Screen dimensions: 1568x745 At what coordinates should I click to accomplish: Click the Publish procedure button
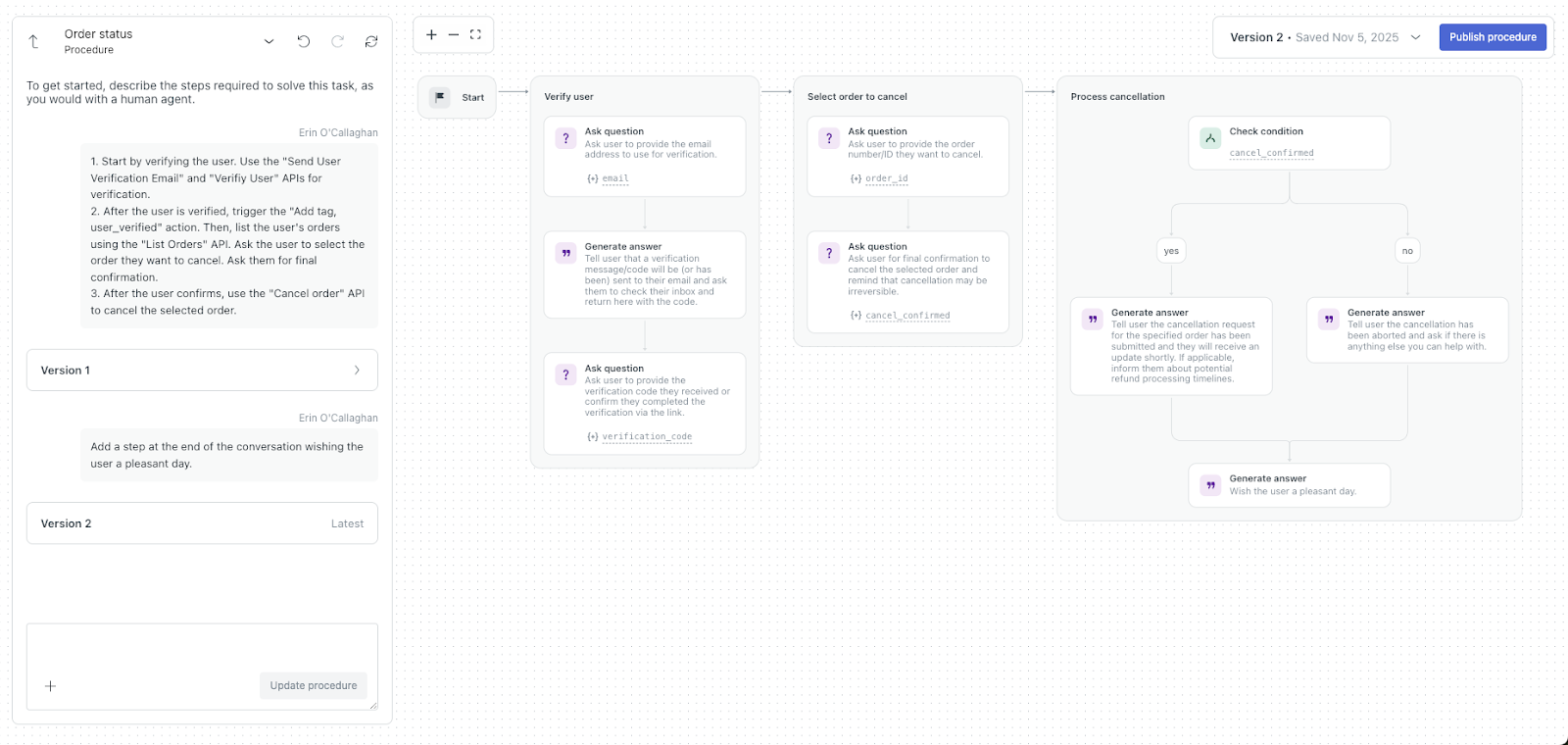pos(1493,37)
